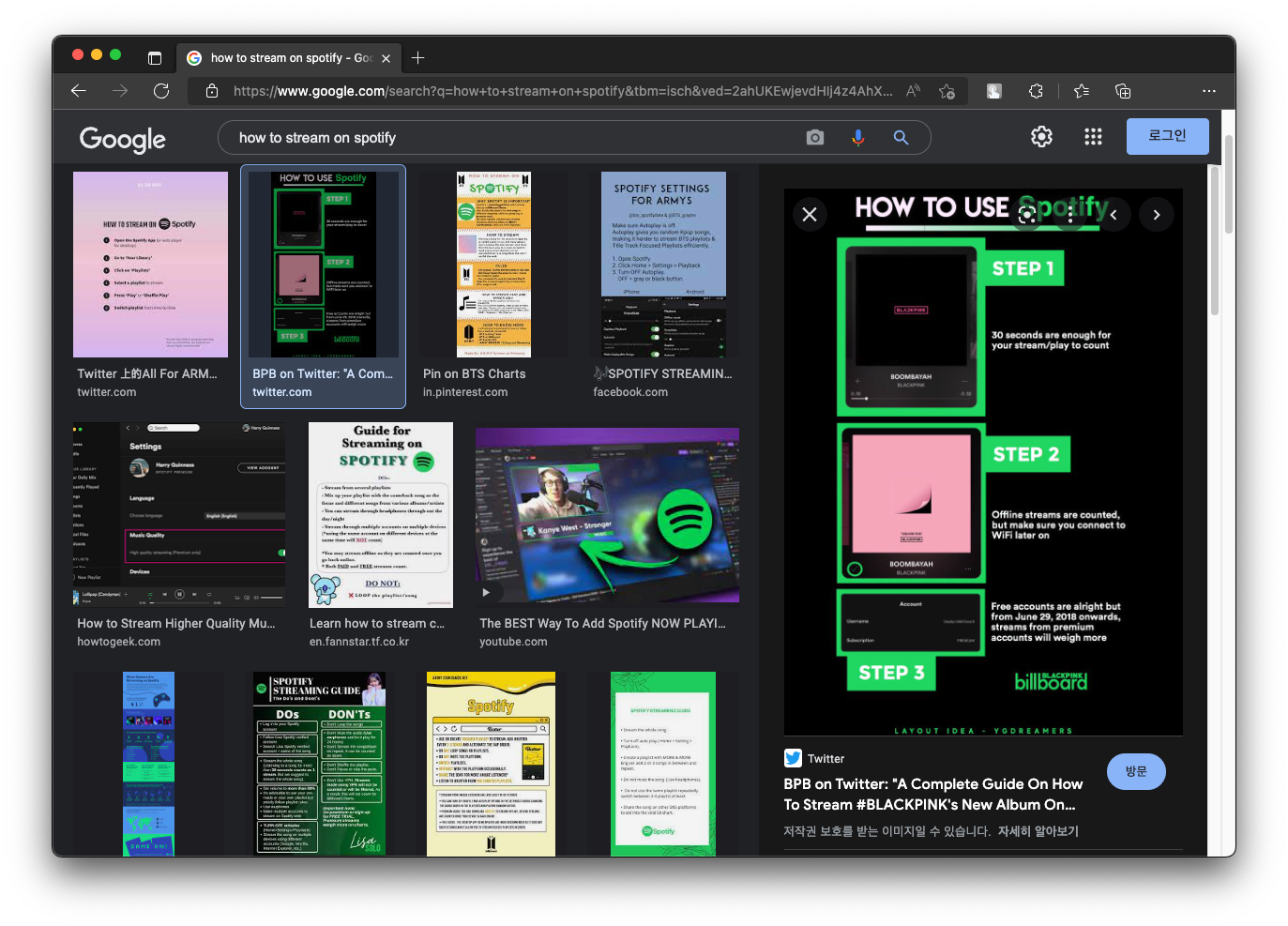Reload the page with refresh icon

tap(161, 91)
